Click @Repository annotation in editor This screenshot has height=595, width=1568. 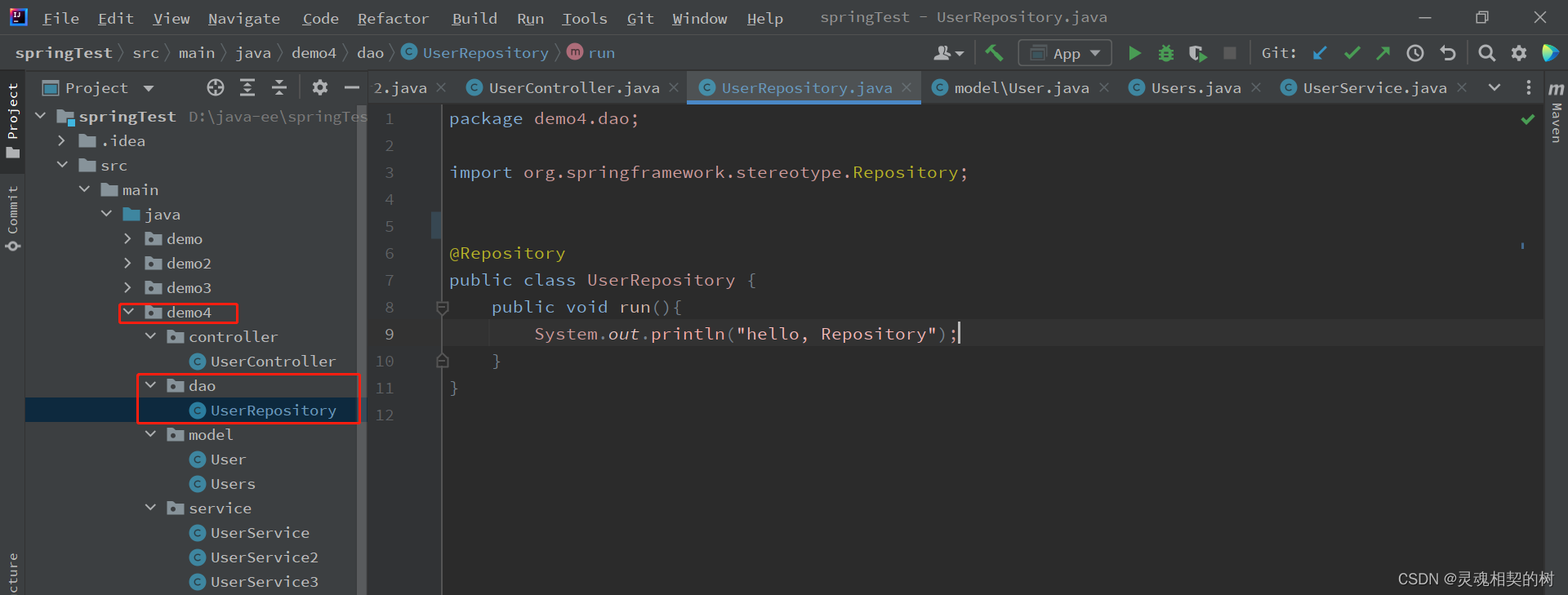[x=507, y=254]
